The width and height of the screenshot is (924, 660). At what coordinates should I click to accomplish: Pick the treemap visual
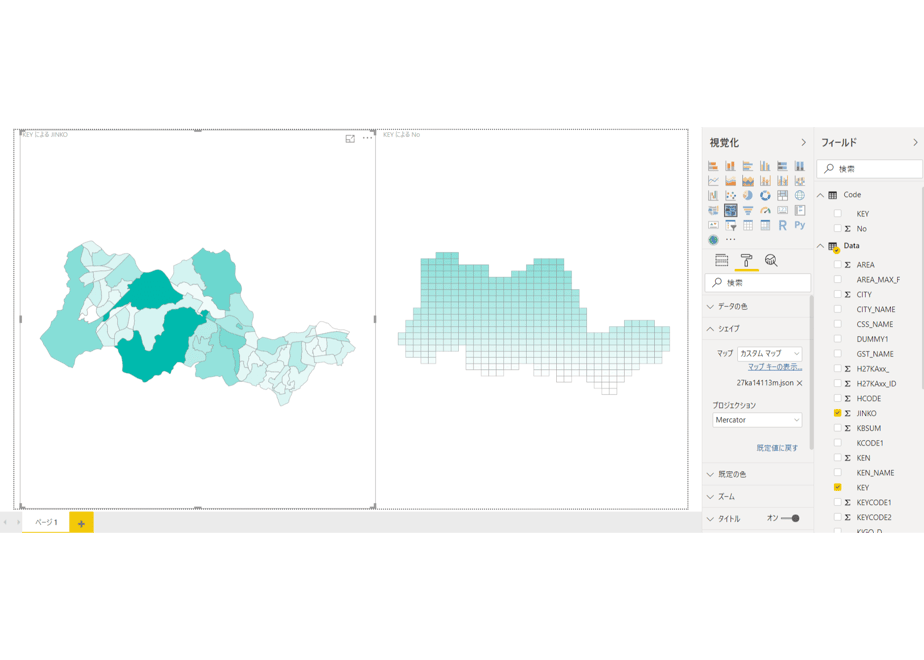pyautogui.click(x=783, y=195)
